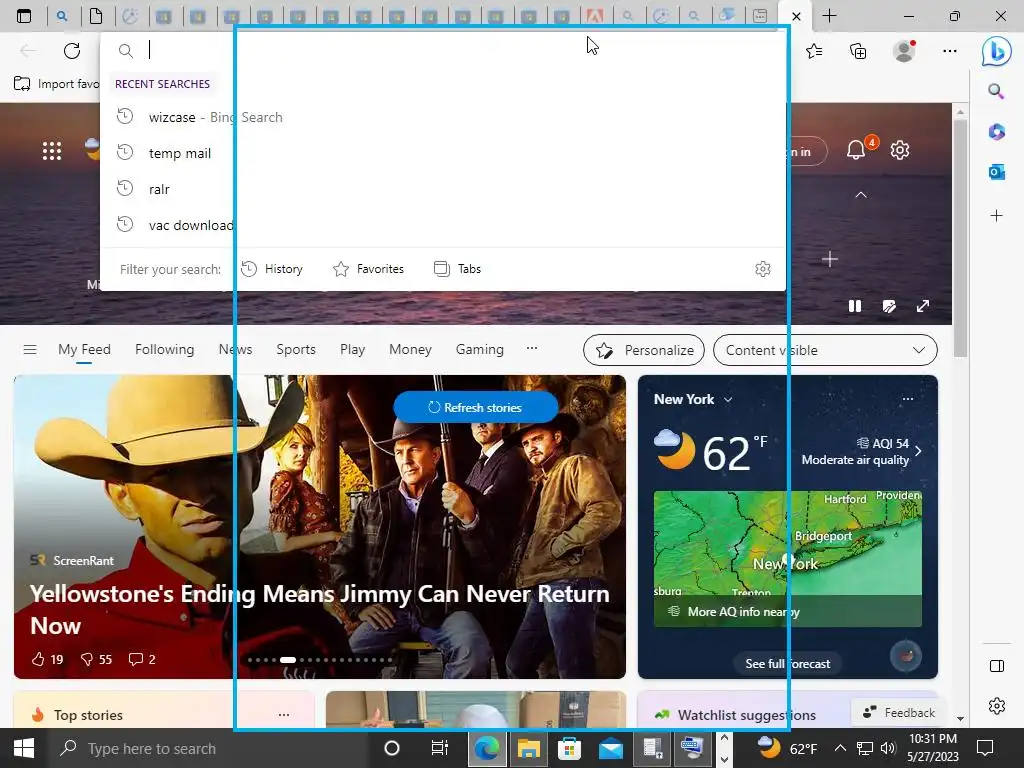Click into the address bar search field
The height and width of the screenshot is (768, 1024).
[x=444, y=50]
